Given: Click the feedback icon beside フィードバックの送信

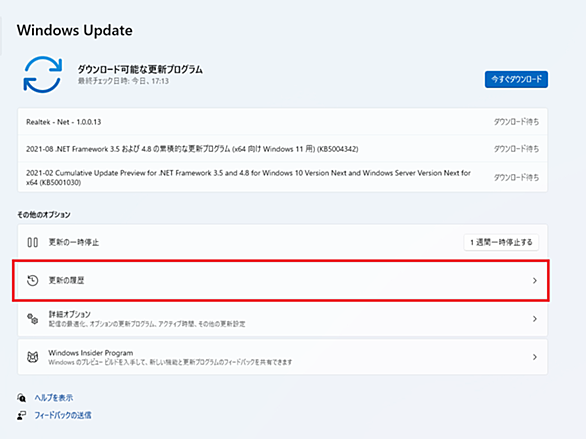Looking at the screenshot, I should point(22,415).
